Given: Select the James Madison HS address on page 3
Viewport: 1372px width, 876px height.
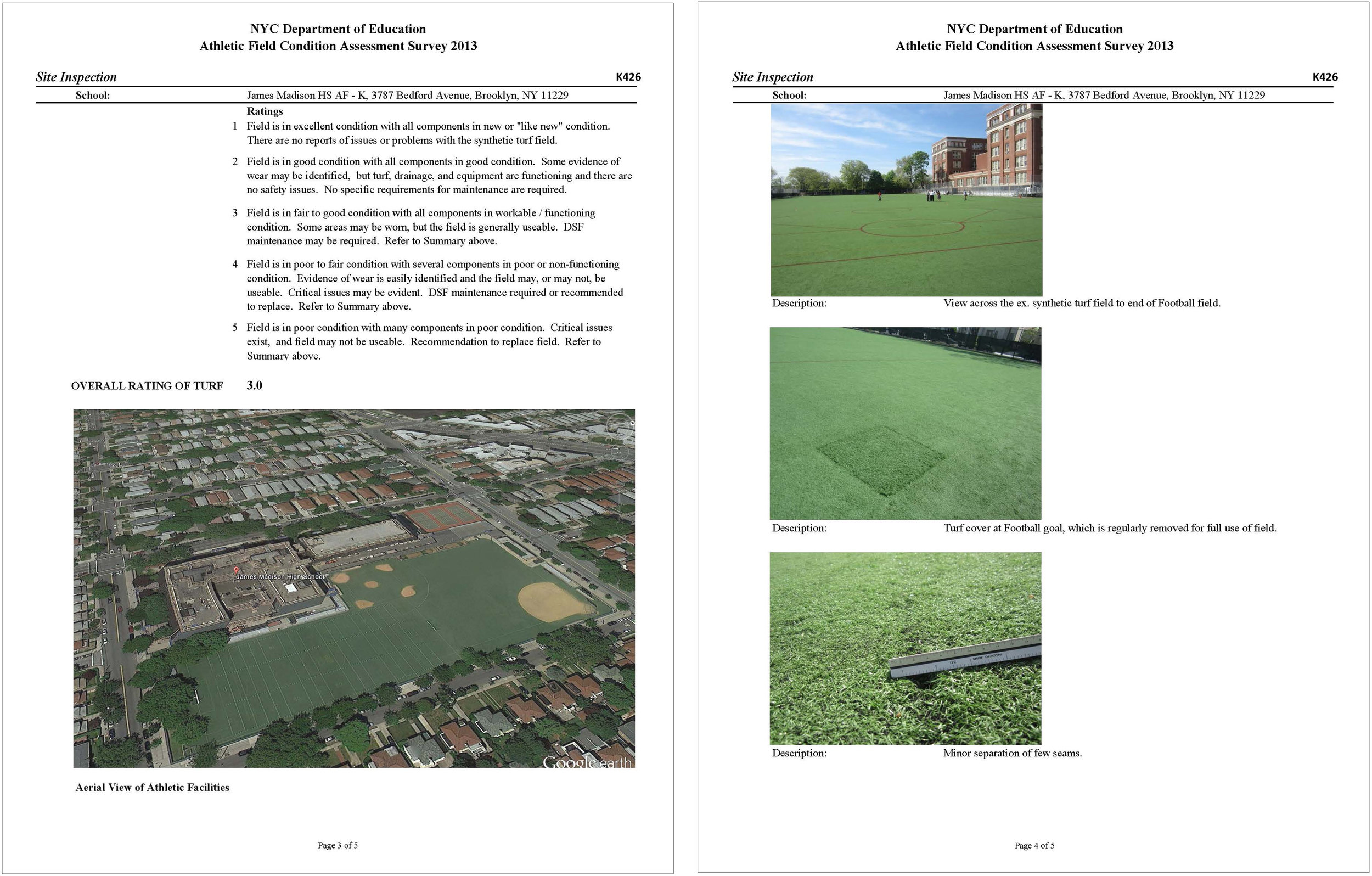Looking at the screenshot, I should (x=407, y=95).
